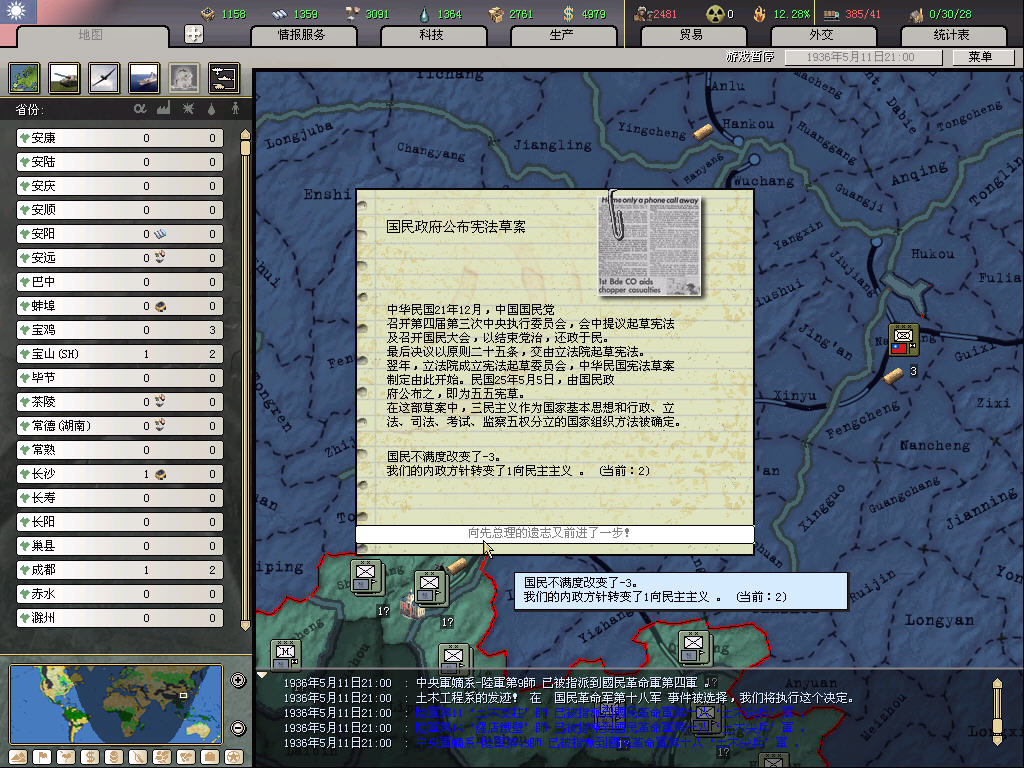
Task: Select province 安顺 in the list
Action: tap(120, 210)
